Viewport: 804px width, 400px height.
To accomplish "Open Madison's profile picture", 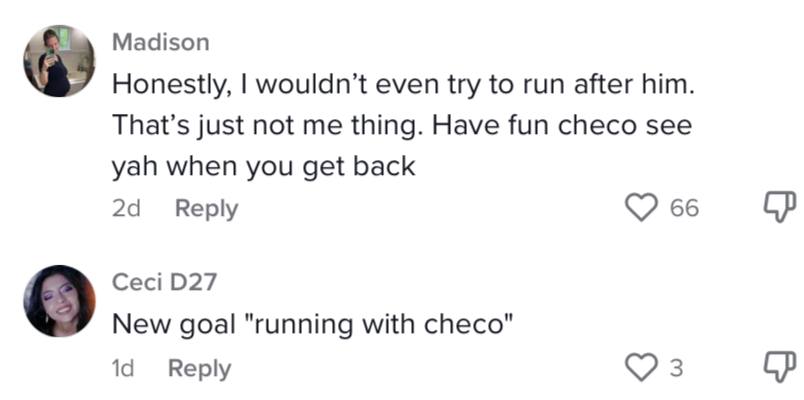I will click(x=59, y=61).
